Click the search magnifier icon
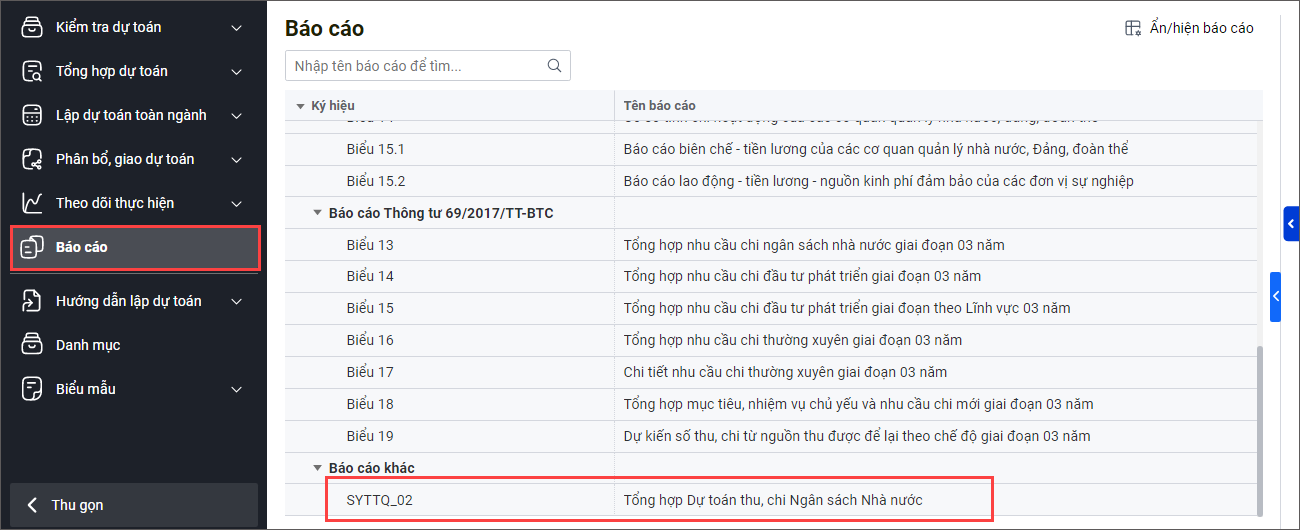Screen dimensions: 1300x530 [x=554, y=66]
